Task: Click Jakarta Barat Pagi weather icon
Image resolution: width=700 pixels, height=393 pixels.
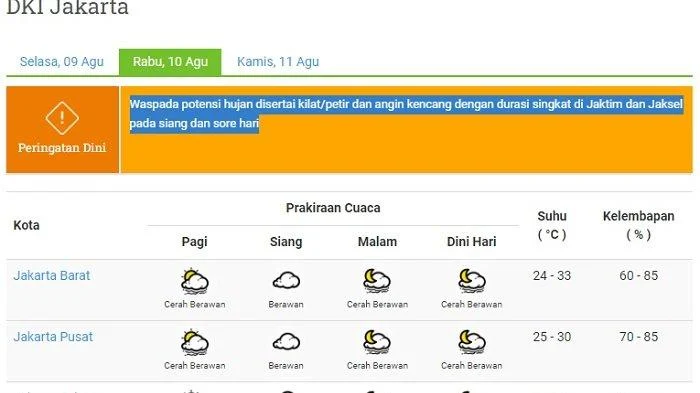Action: click(x=194, y=281)
